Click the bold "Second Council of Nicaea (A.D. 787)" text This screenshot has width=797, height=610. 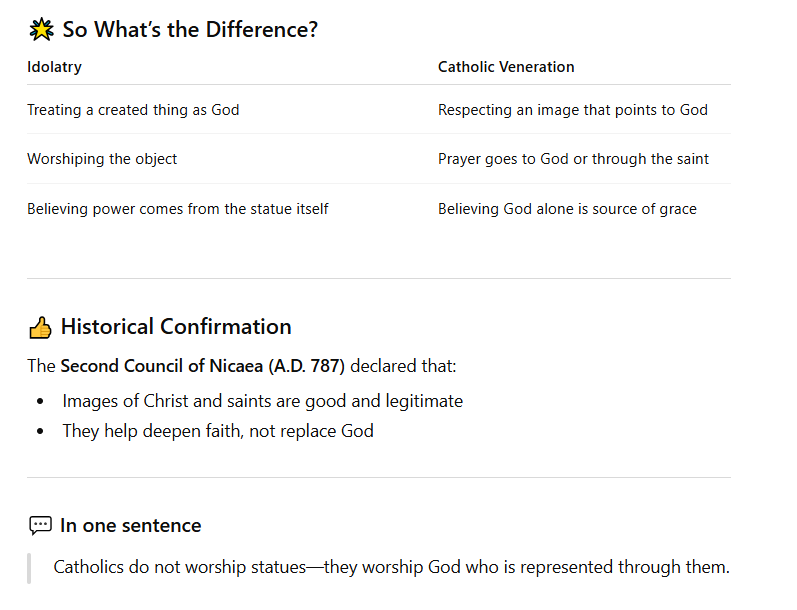[x=202, y=366]
